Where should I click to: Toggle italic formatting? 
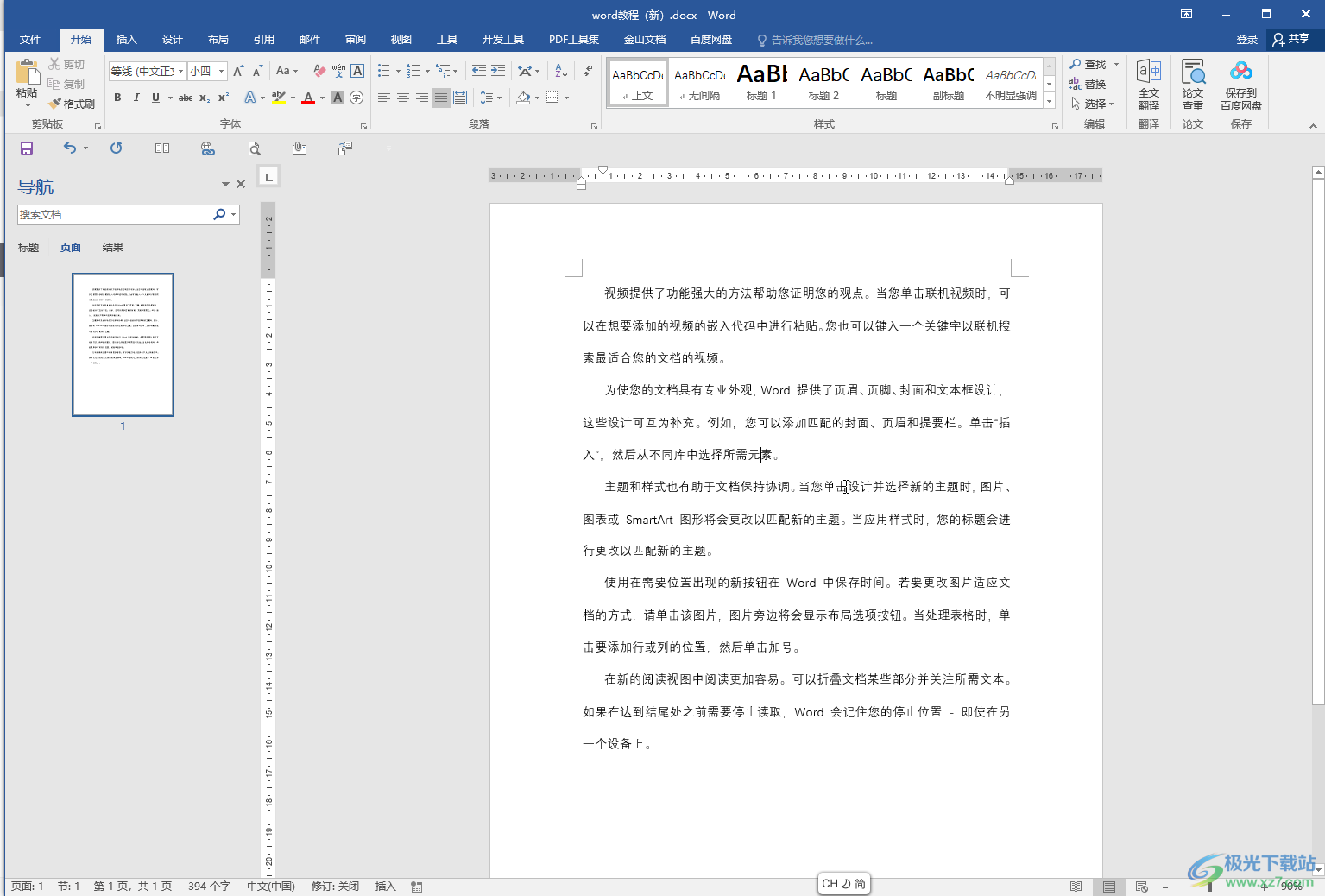(x=136, y=98)
